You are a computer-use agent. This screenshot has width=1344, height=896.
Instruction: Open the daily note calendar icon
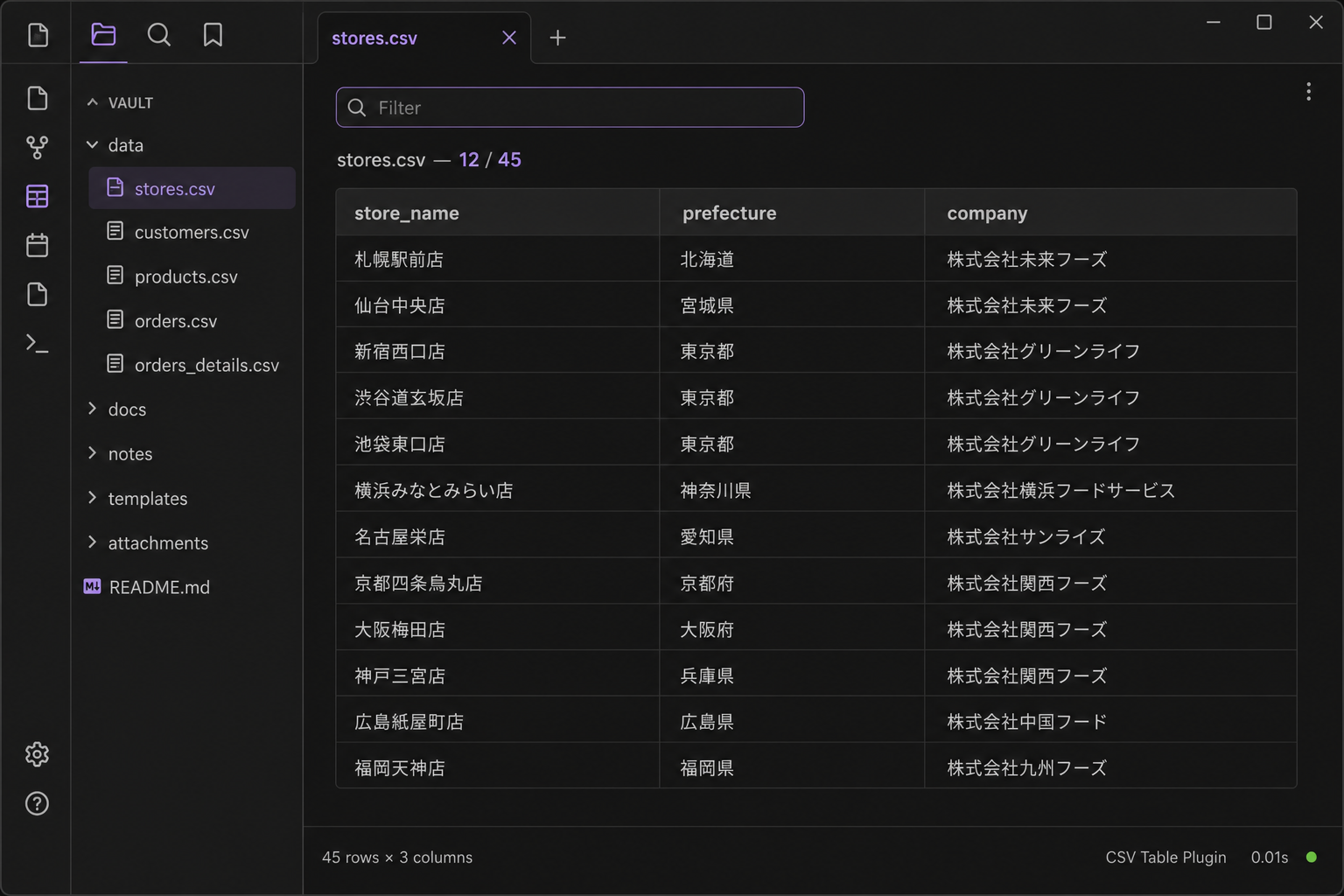(x=37, y=245)
